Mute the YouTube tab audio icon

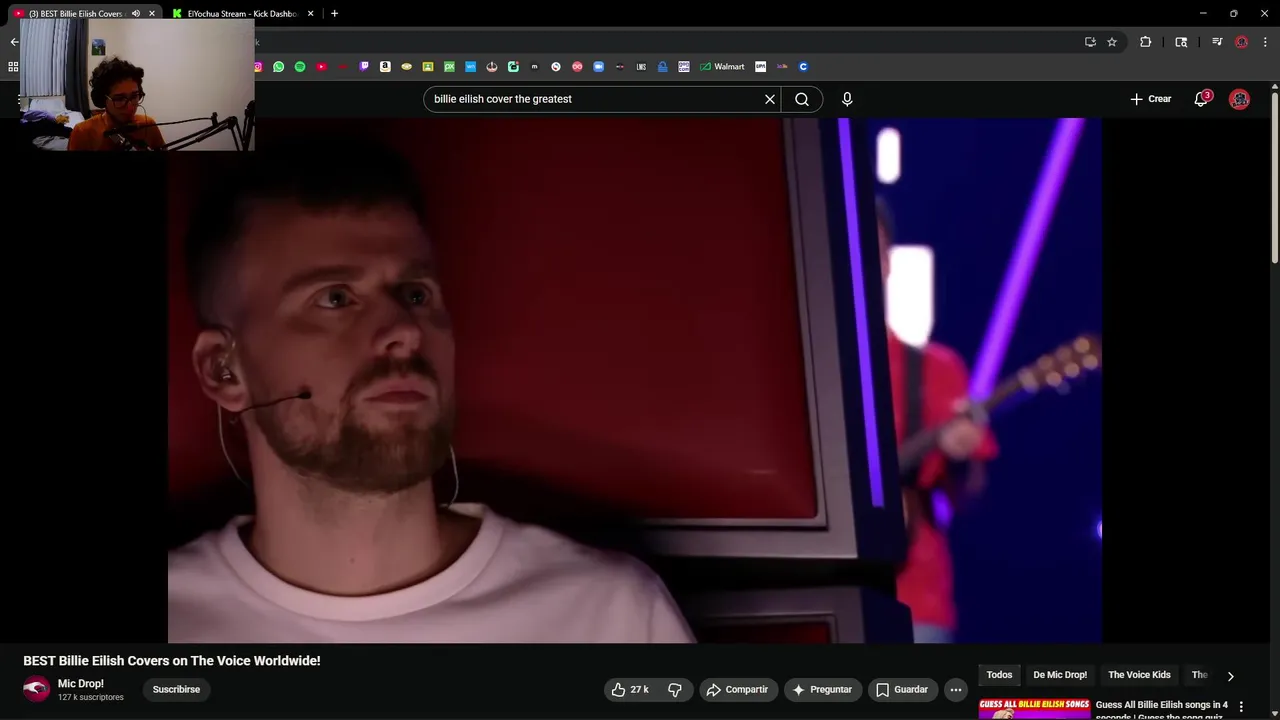tap(136, 14)
